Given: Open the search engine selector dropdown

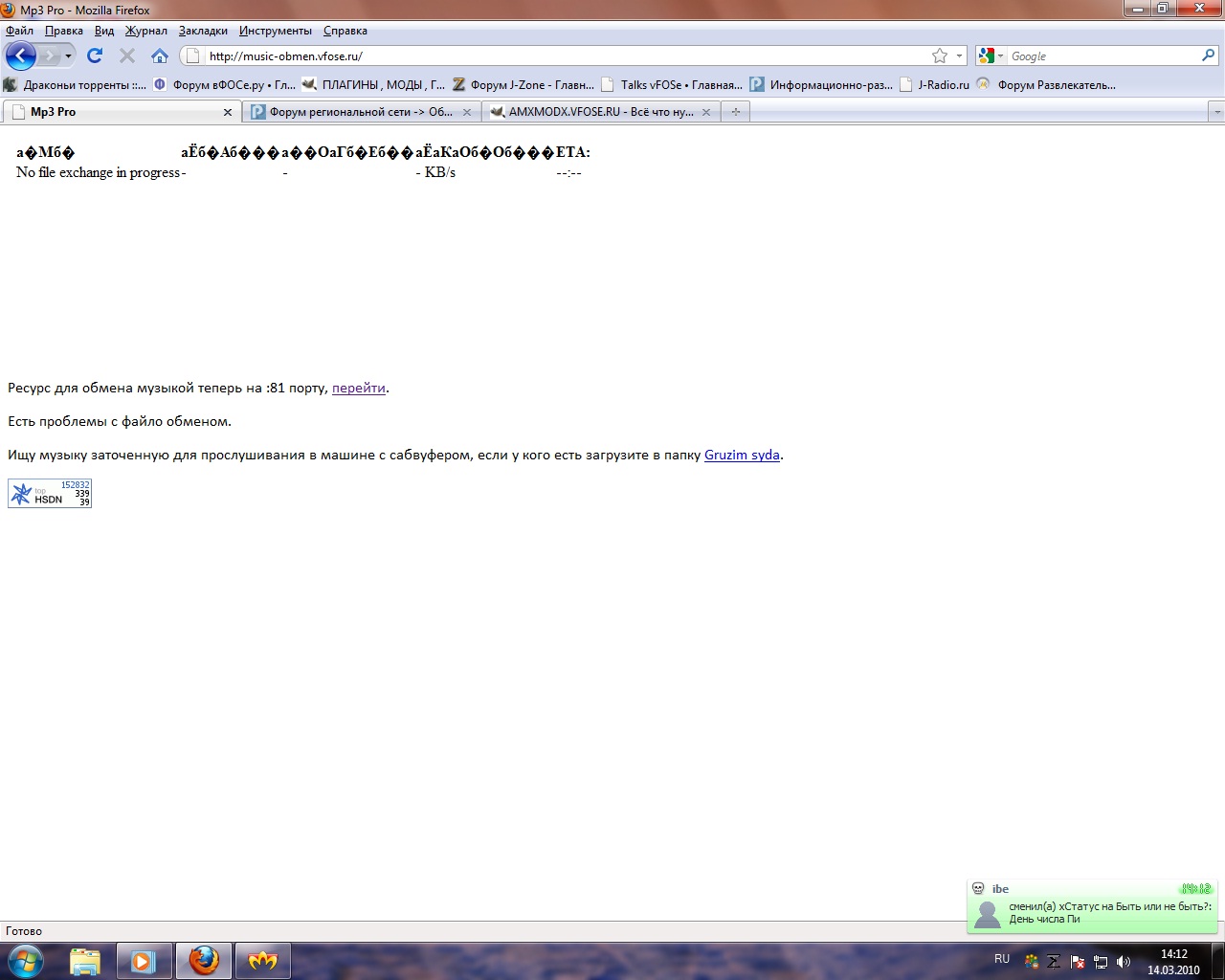Looking at the screenshot, I should [990, 56].
